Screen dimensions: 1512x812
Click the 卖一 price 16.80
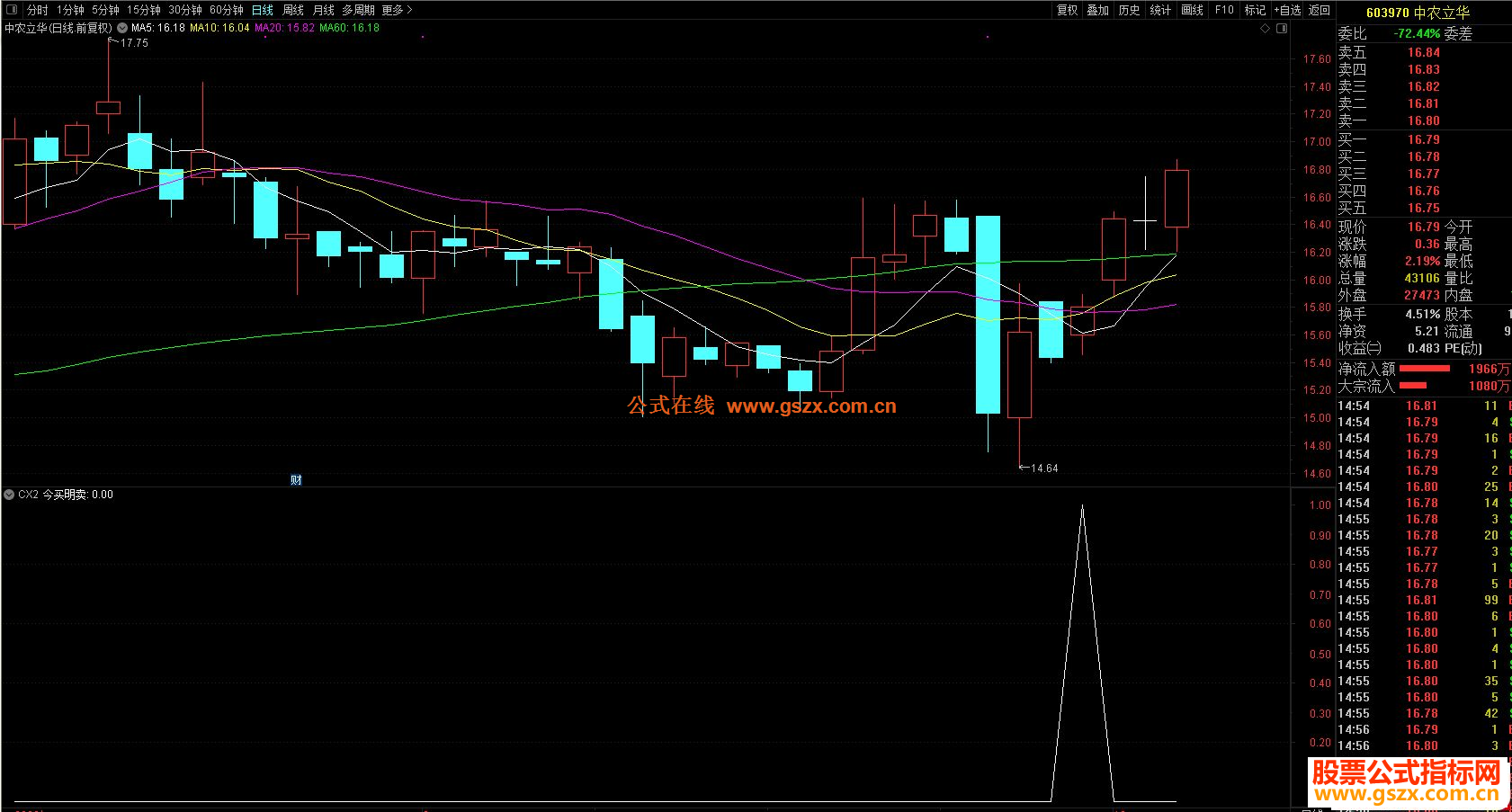(x=1424, y=120)
